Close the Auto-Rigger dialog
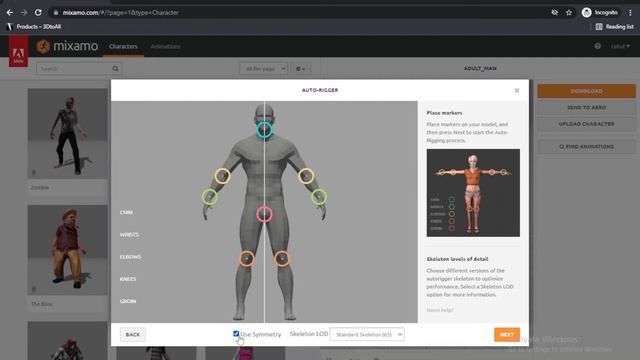Image resolution: width=640 pixels, height=360 pixels. tap(517, 90)
